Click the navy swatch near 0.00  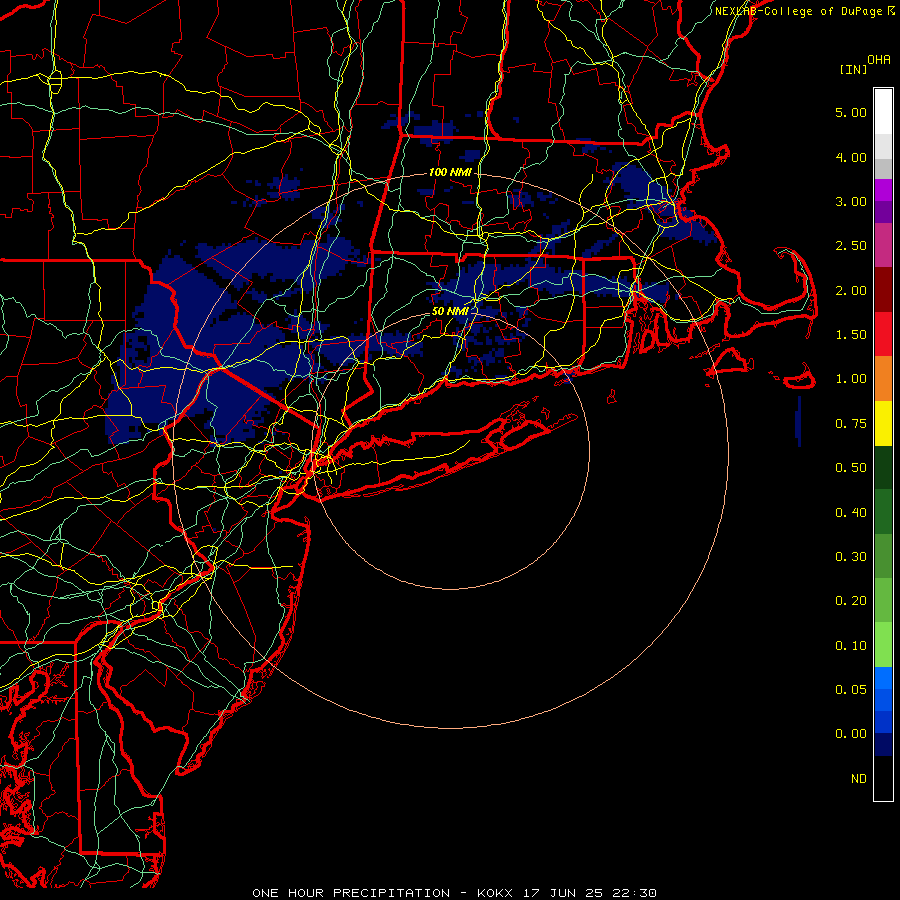[x=883, y=744]
